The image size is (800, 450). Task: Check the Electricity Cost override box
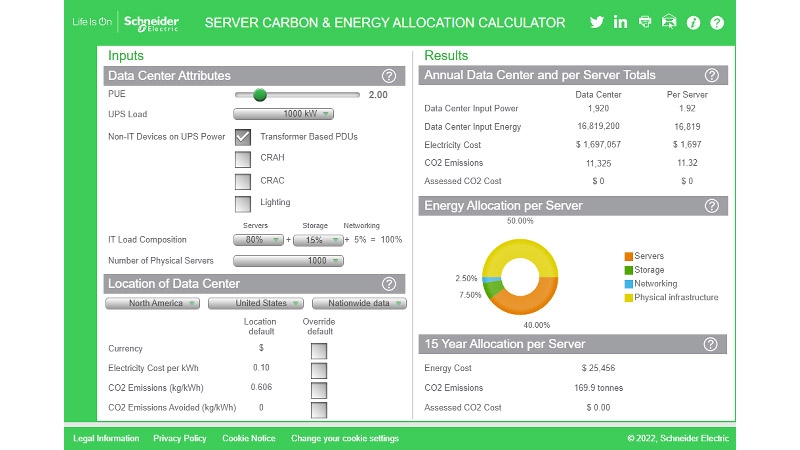pyautogui.click(x=318, y=370)
